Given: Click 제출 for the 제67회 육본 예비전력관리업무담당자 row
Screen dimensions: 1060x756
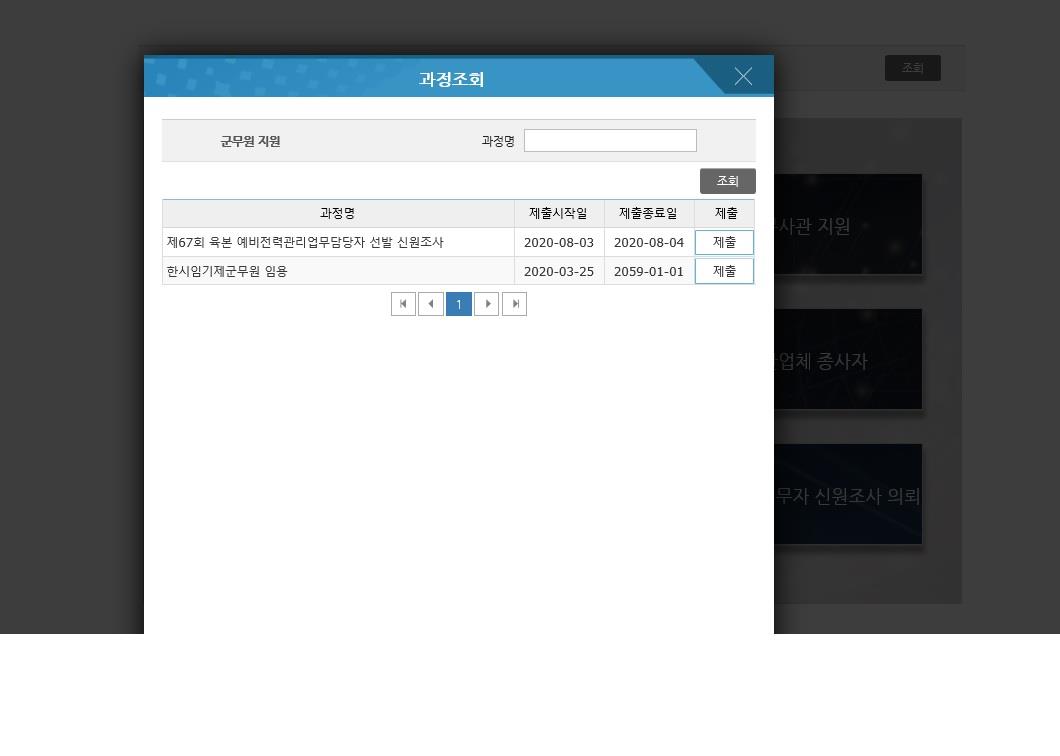Looking at the screenshot, I should click(724, 242).
